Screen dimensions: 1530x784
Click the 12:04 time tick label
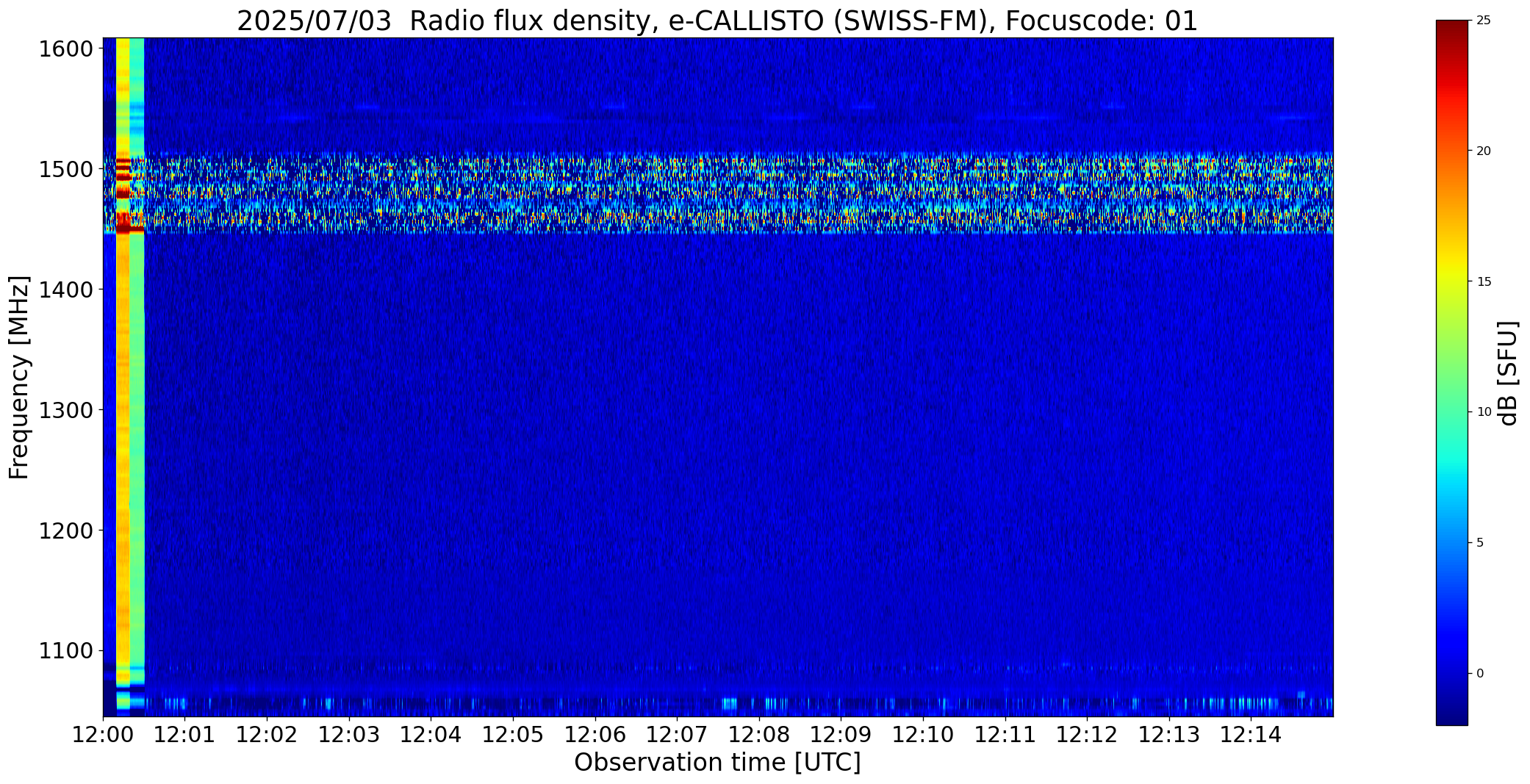[x=431, y=734]
